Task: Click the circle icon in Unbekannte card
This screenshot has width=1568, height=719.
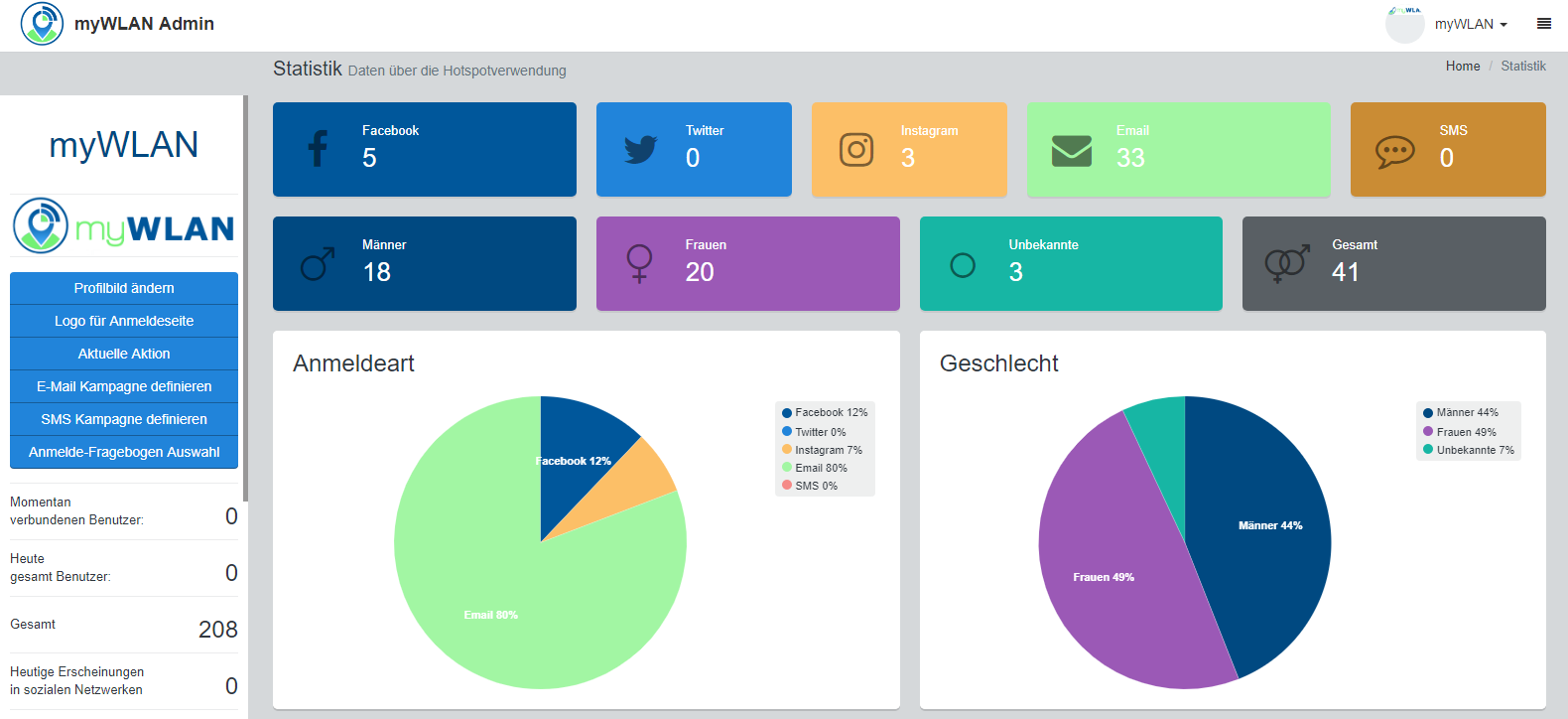Action: (963, 265)
